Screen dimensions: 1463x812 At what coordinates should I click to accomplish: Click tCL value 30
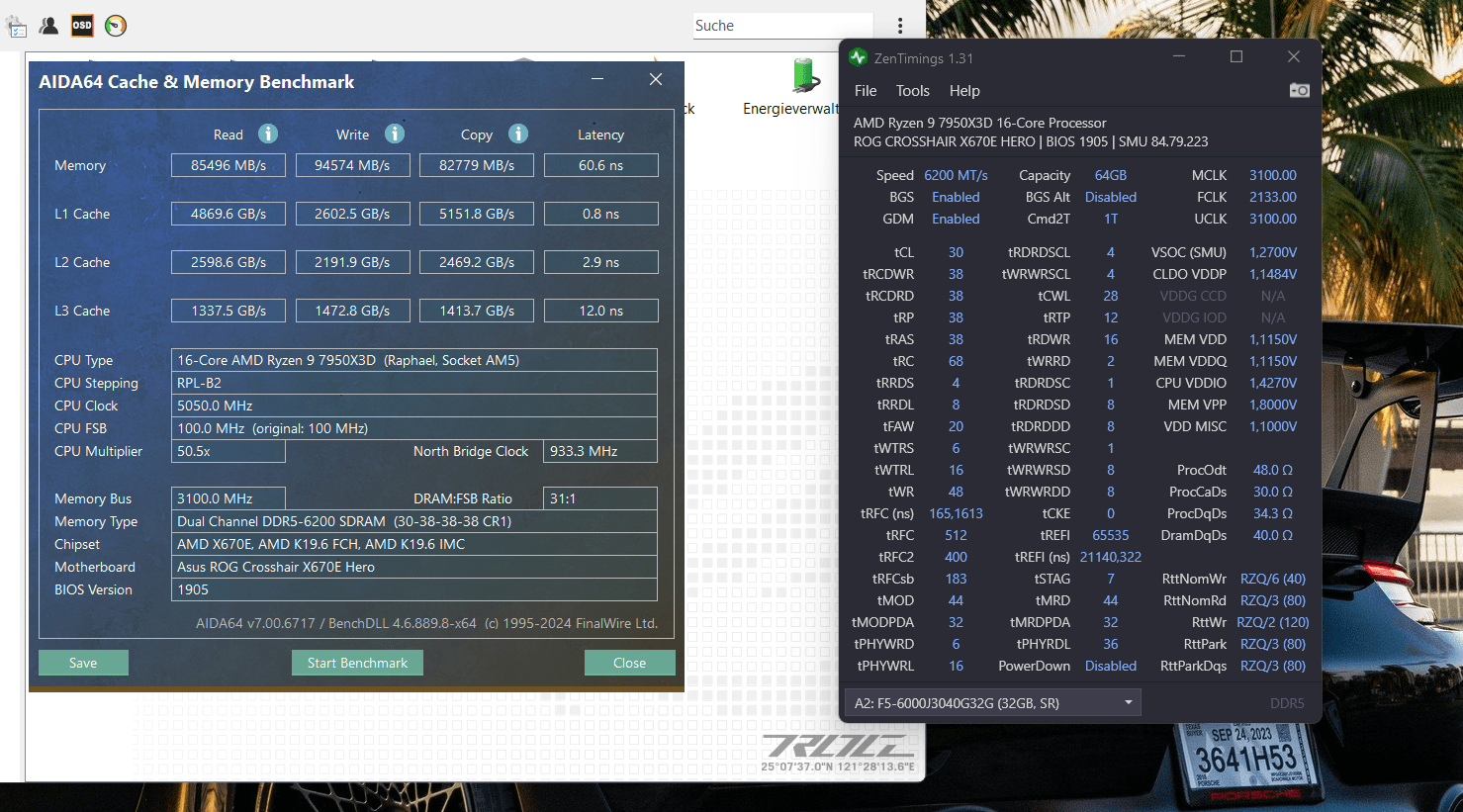coord(956,252)
